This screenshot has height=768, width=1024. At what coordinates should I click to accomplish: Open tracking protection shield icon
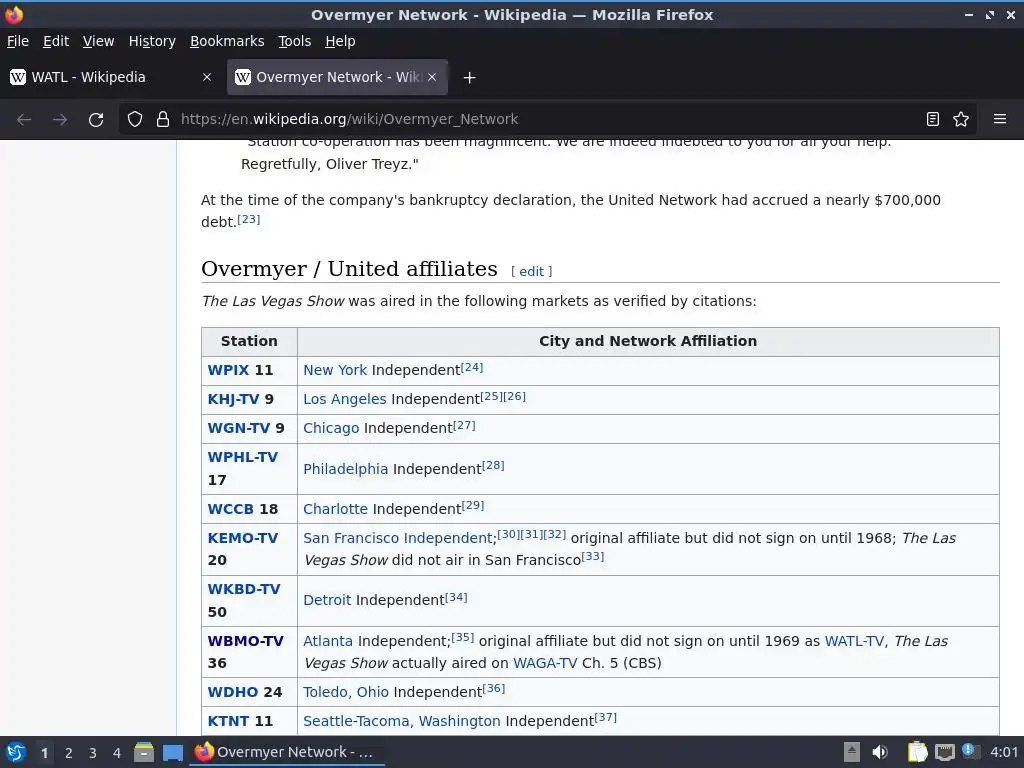[x=135, y=120]
